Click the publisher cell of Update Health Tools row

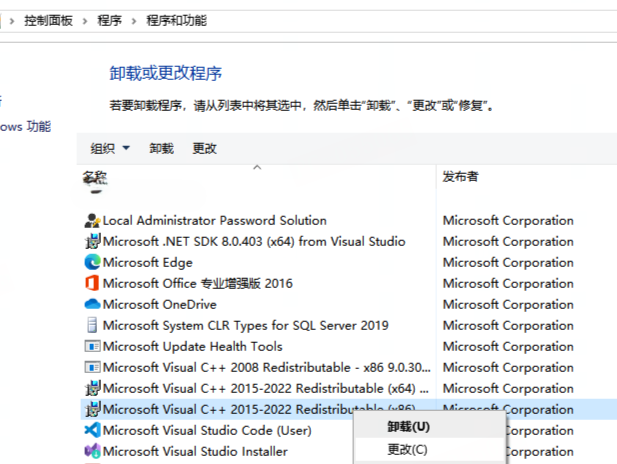click(508, 346)
